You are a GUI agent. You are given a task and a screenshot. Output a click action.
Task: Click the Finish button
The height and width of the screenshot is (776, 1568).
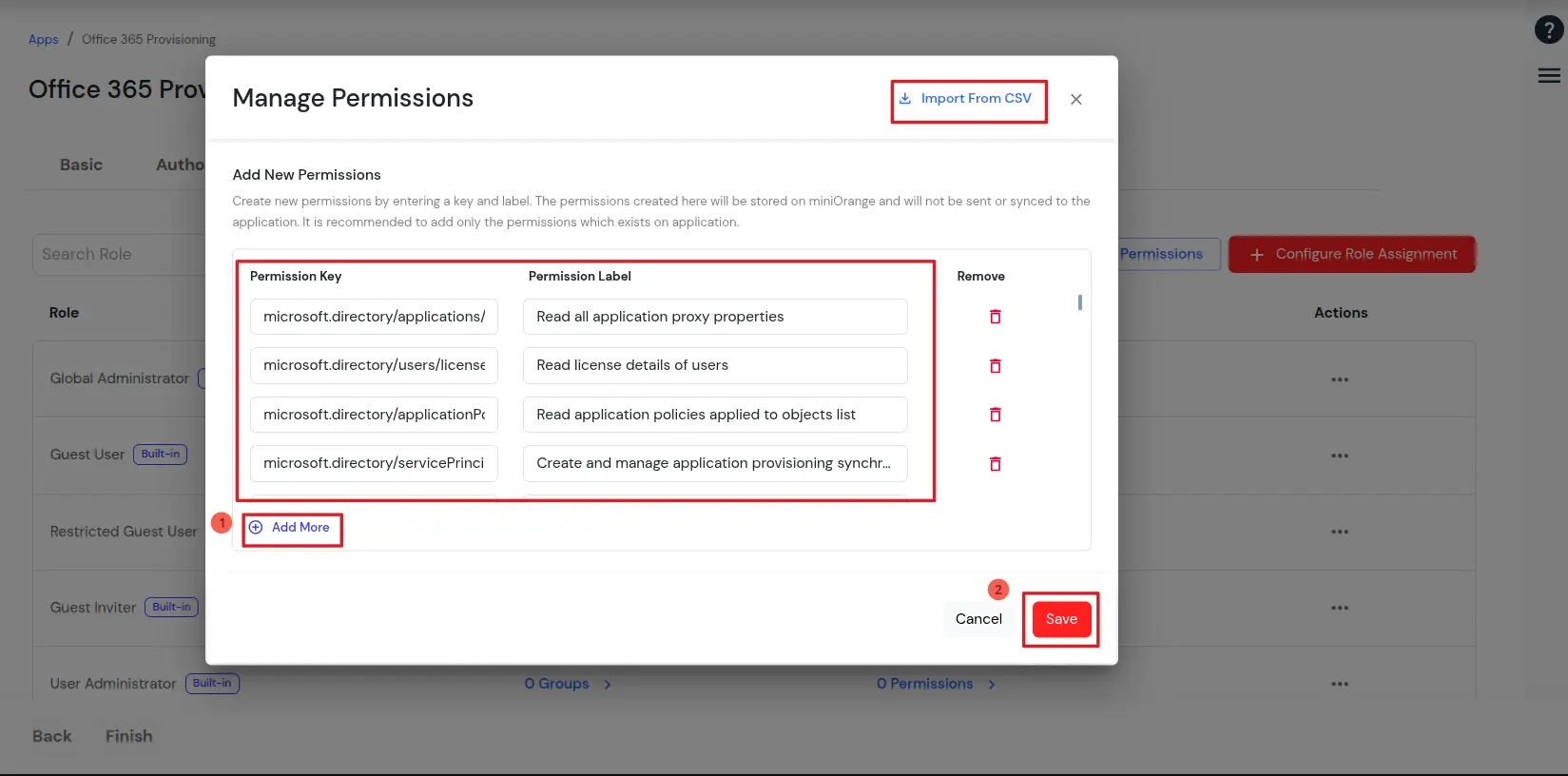[x=128, y=736]
